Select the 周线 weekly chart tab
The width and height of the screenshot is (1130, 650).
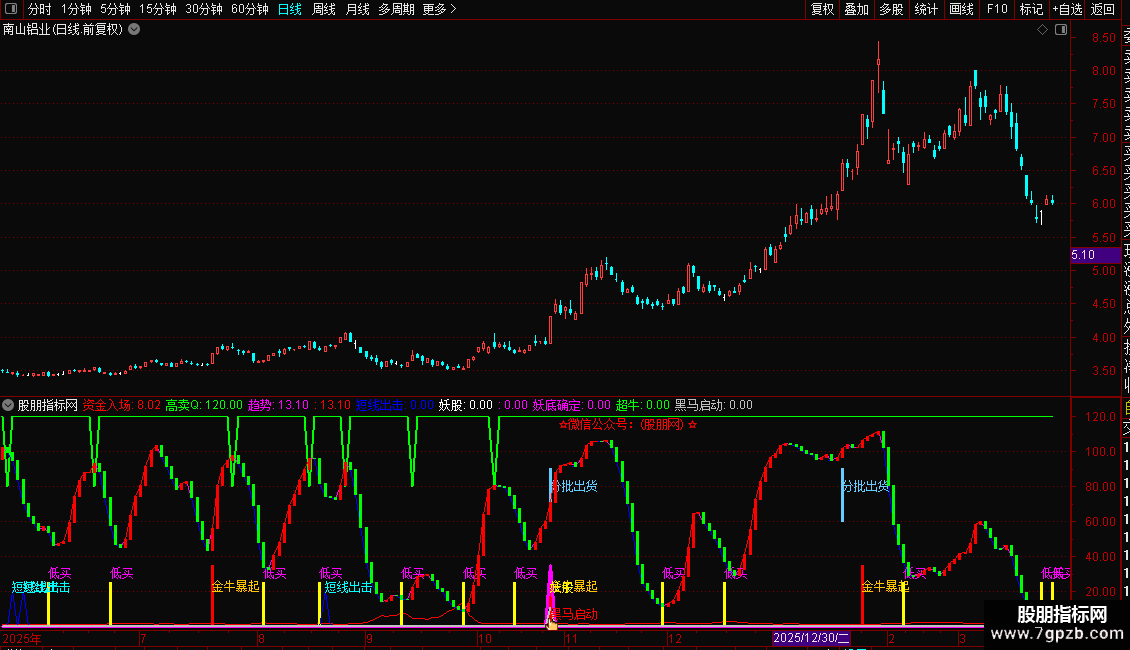[324, 9]
